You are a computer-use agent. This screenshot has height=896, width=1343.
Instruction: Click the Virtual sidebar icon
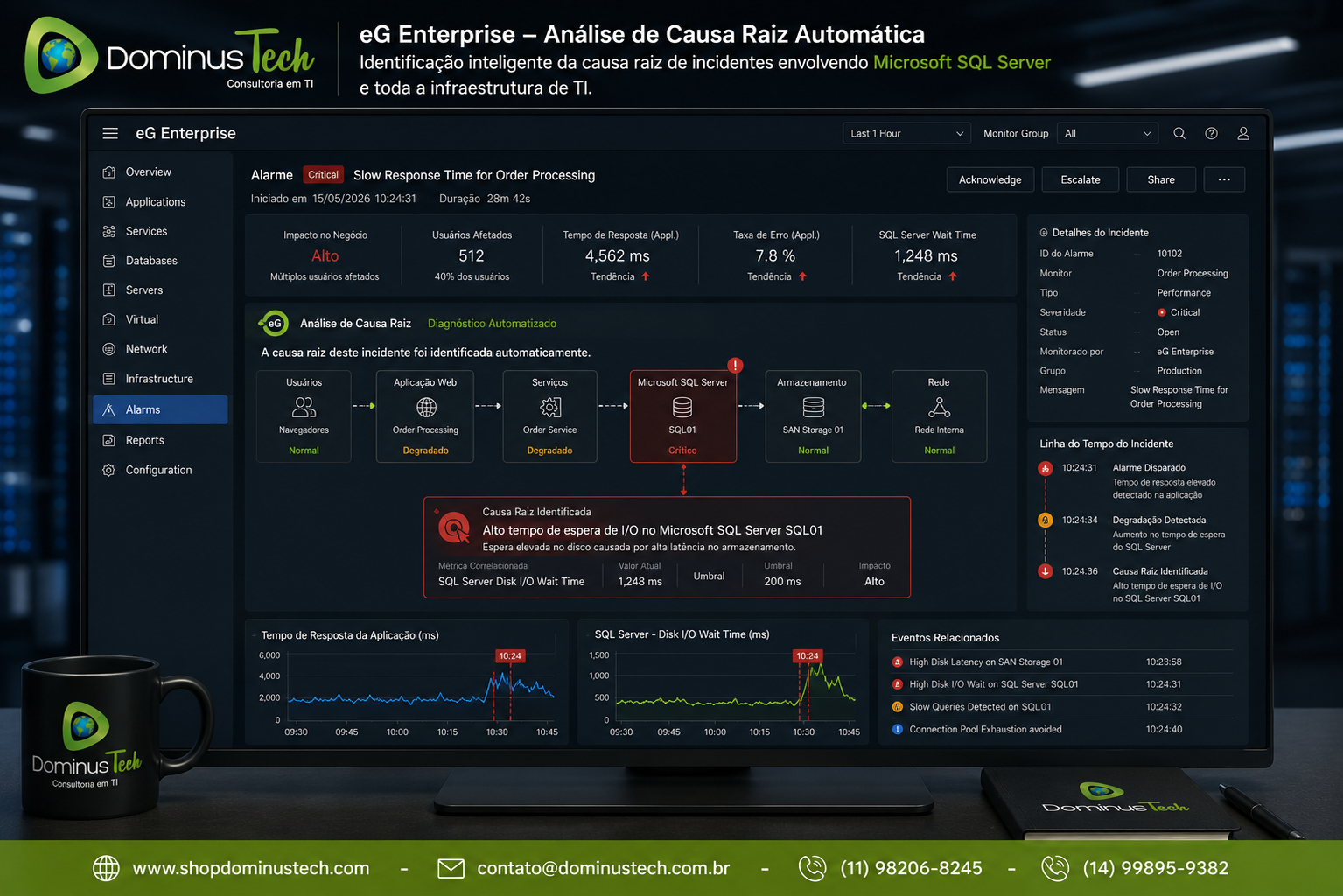tap(109, 319)
